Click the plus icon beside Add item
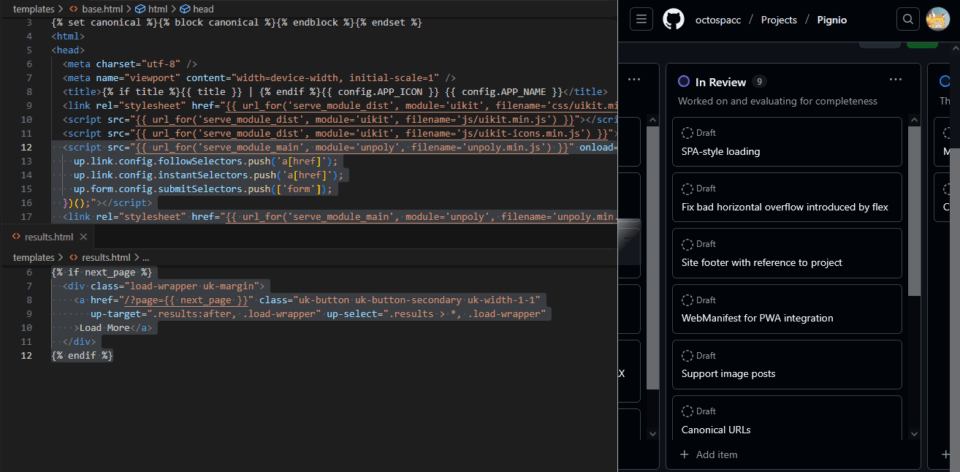This screenshot has height=472, width=960. point(684,454)
